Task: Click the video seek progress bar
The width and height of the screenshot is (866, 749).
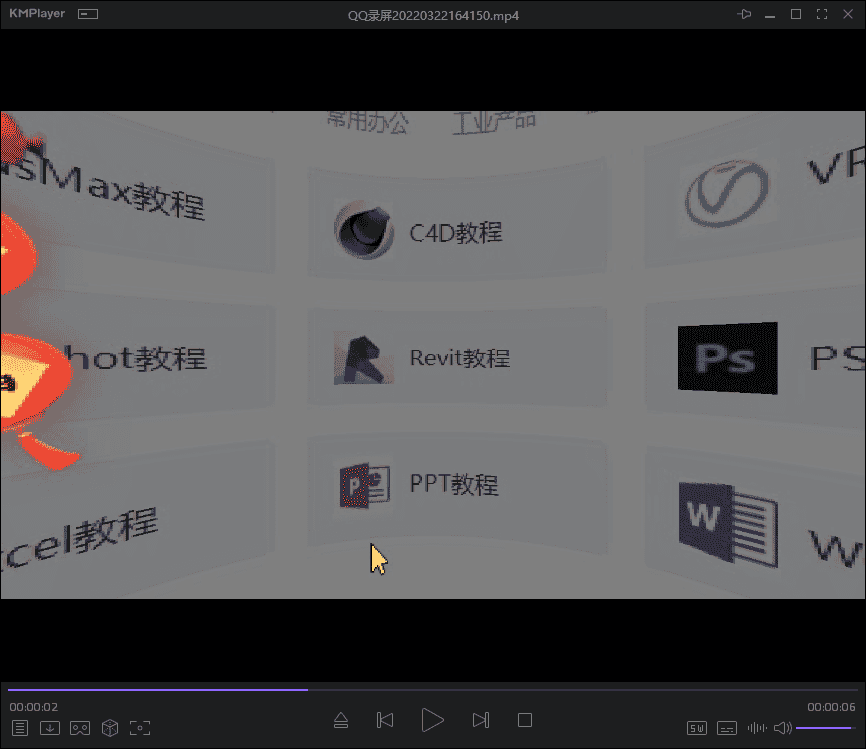Action: [432, 689]
